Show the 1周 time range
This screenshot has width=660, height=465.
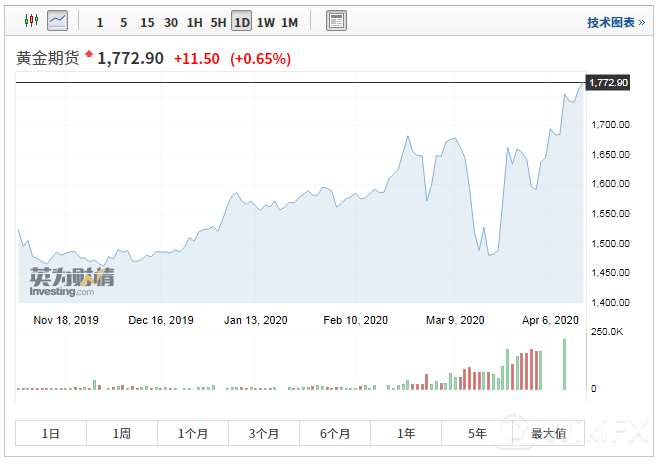(x=122, y=433)
